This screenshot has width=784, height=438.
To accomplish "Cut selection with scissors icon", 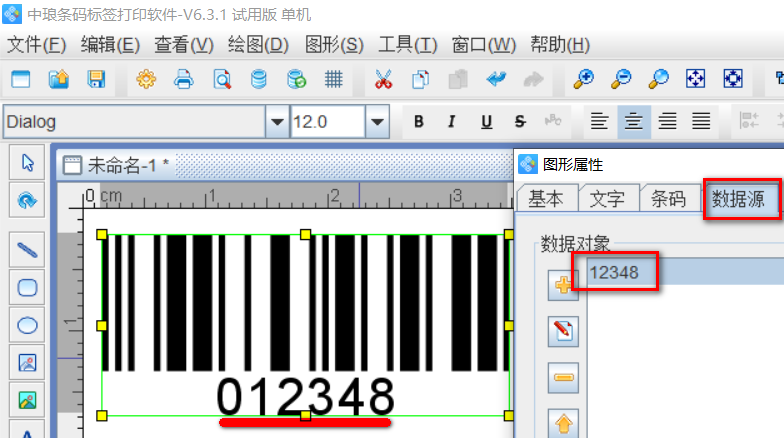I will [384, 79].
